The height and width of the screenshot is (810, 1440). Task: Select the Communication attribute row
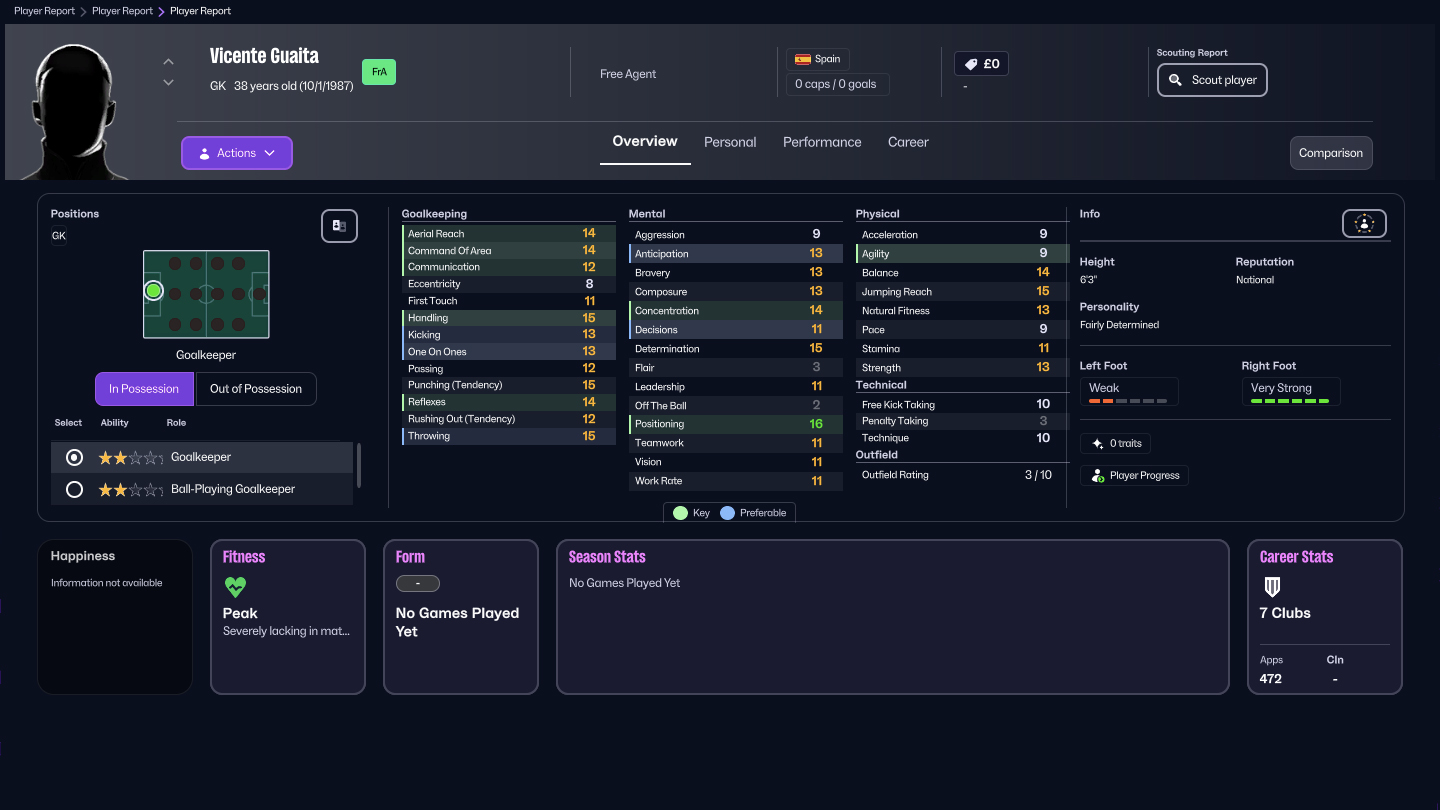(508, 267)
